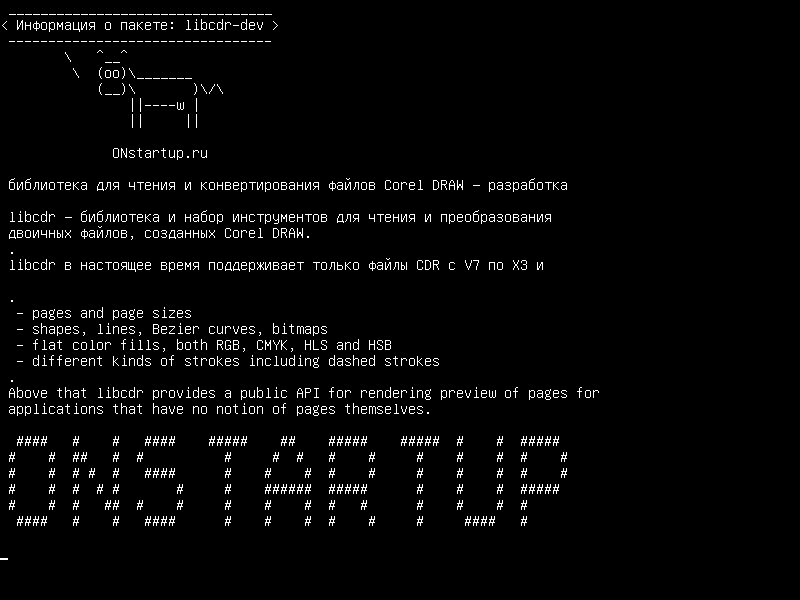Click '- different kinds of strokes' line
This screenshot has height=600, width=800.
click(228, 361)
